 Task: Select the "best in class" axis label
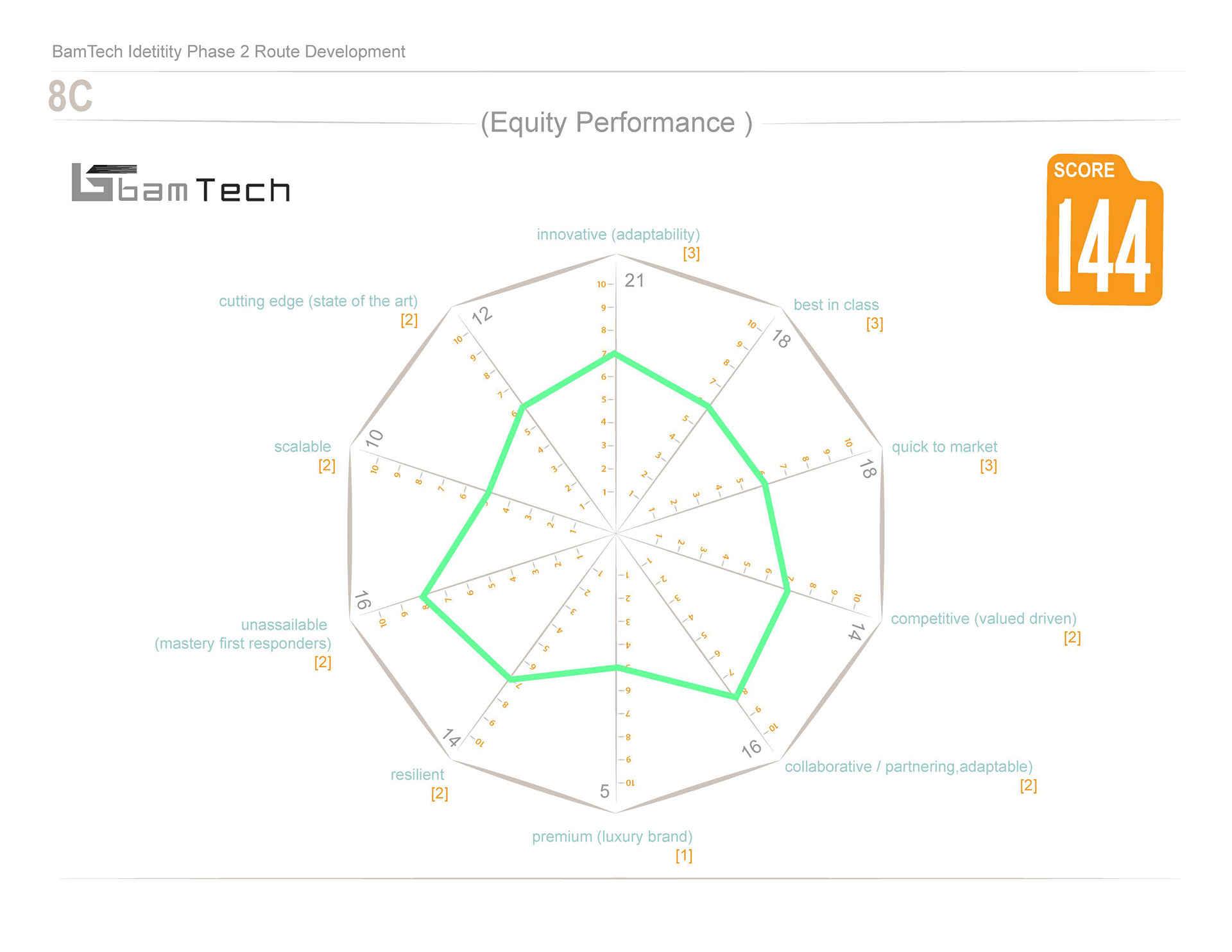click(x=835, y=305)
